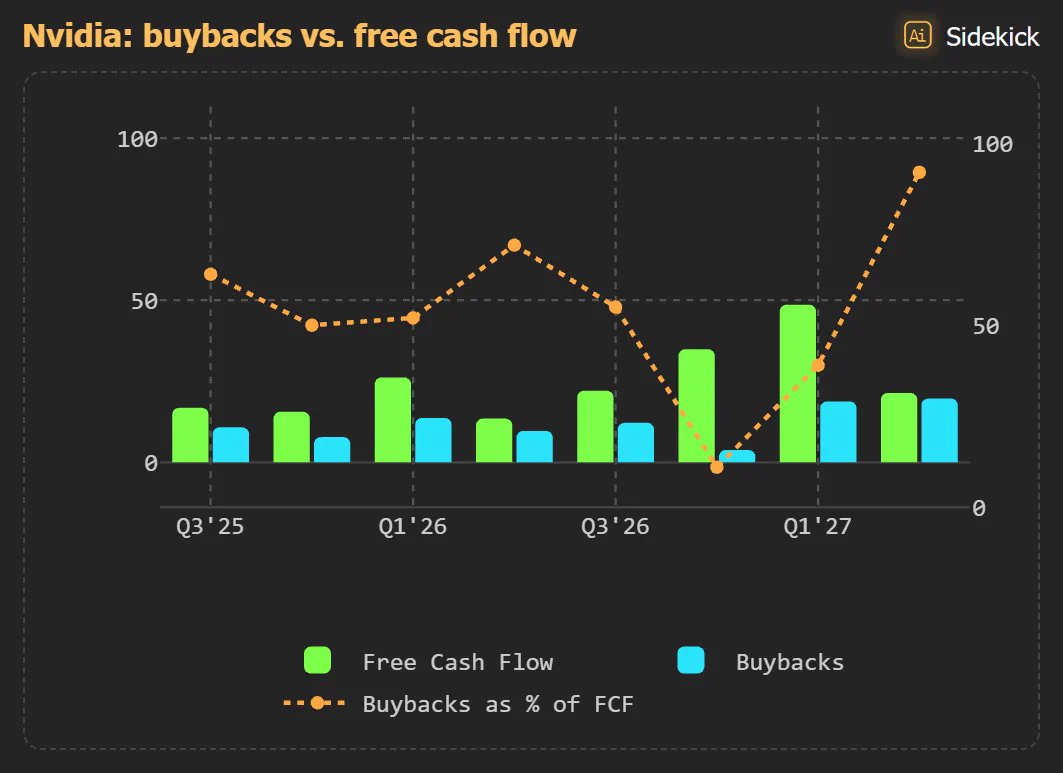This screenshot has width=1063, height=773.
Task: Hide the Buybacks series via legend text
Action: click(x=790, y=662)
